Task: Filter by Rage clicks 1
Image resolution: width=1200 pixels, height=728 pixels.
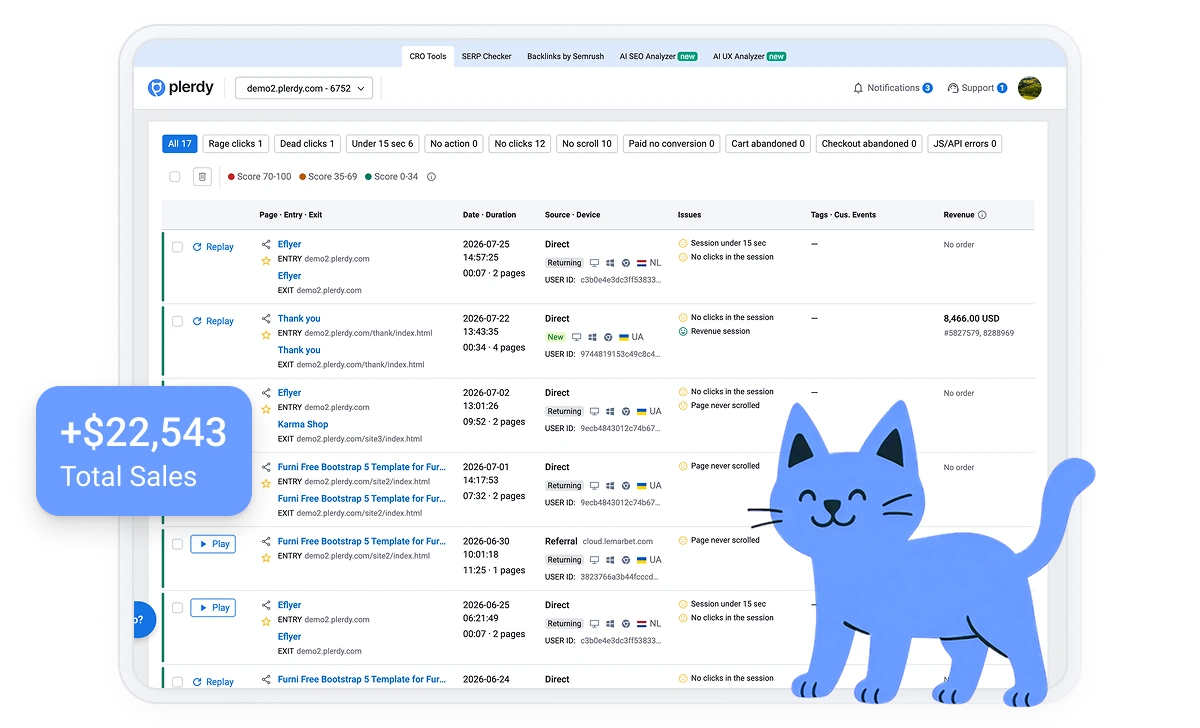Action: point(235,144)
